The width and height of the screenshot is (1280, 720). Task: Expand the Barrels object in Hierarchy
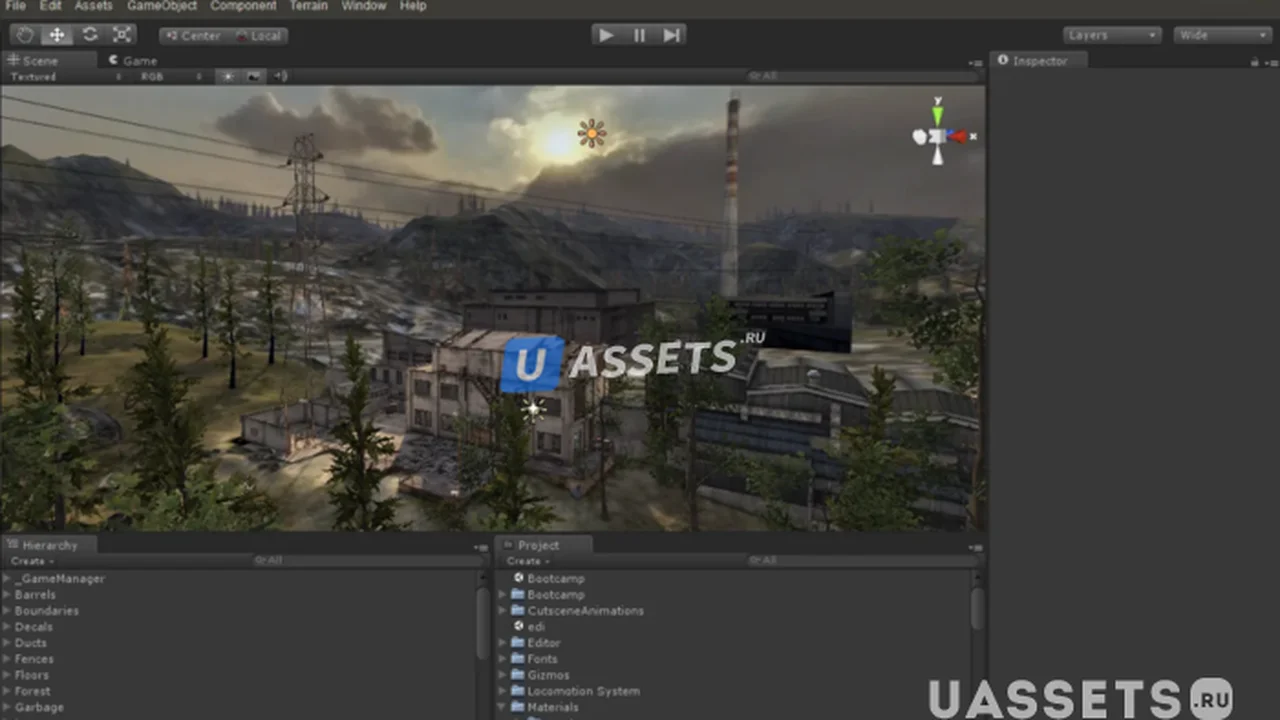coord(7,594)
